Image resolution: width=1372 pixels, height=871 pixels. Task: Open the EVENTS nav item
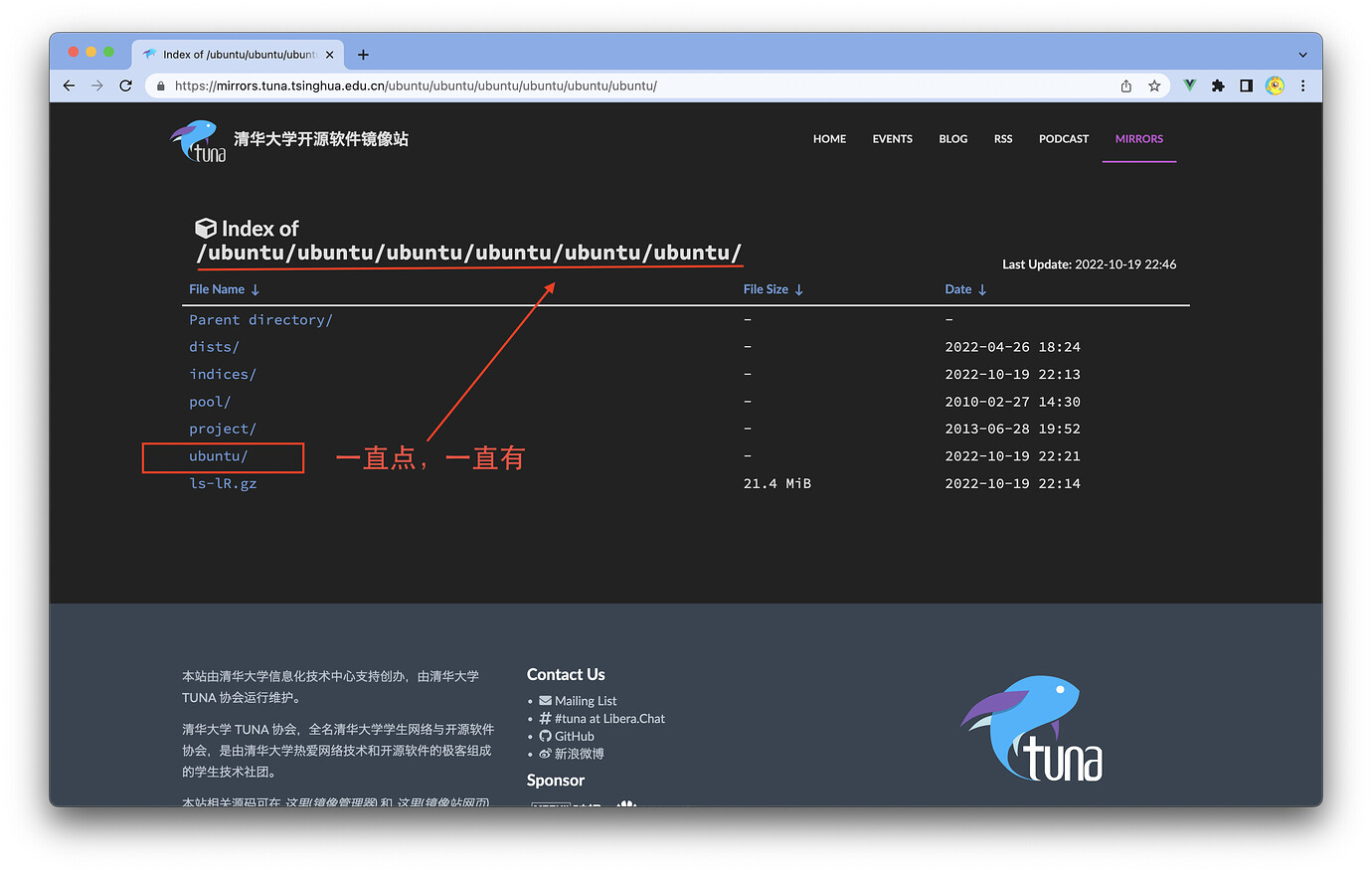(892, 139)
